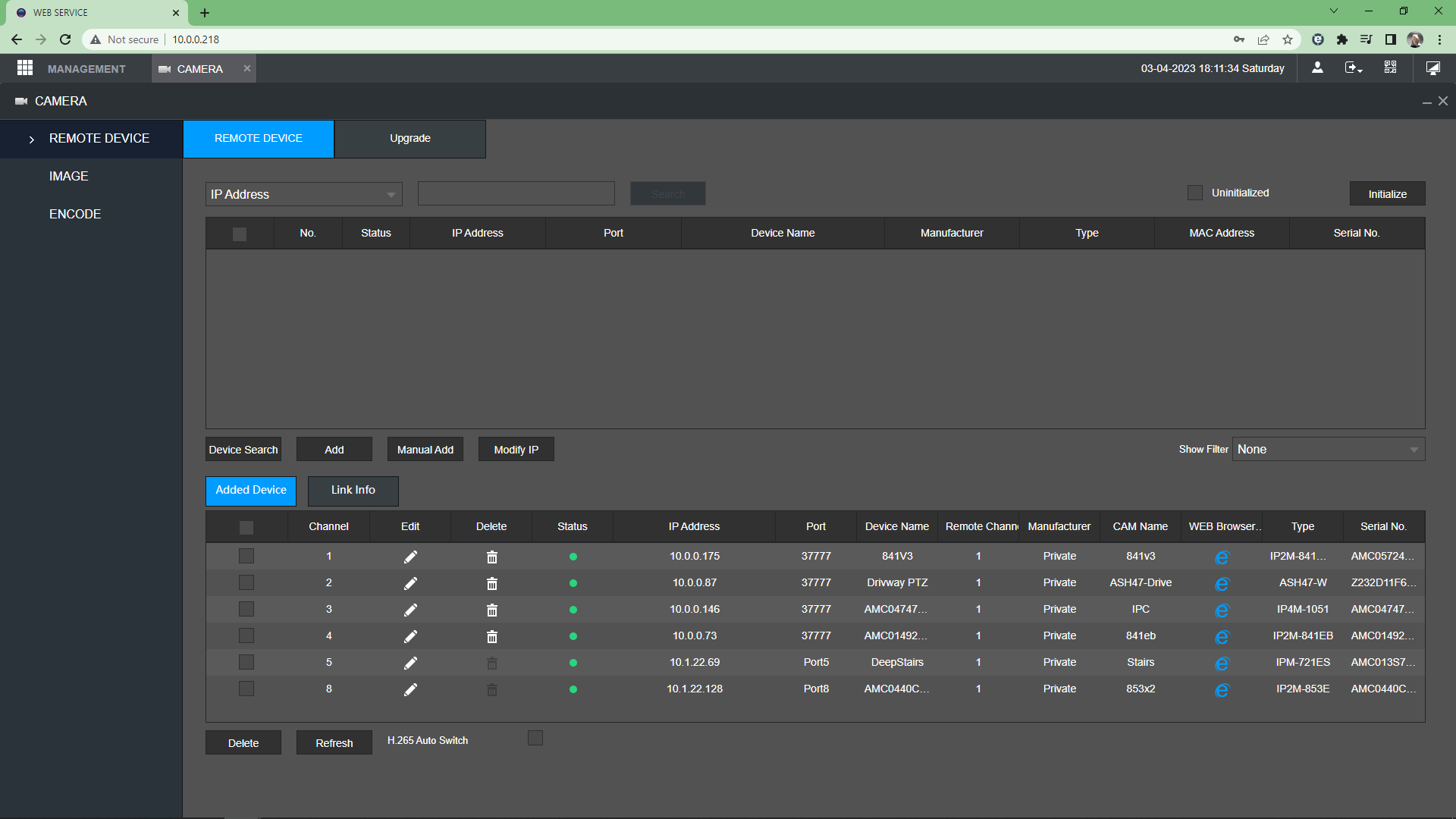Screen dimensions: 1456x819
Task: Edit the 841eb camera on channel 4
Action: pos(410,636)
